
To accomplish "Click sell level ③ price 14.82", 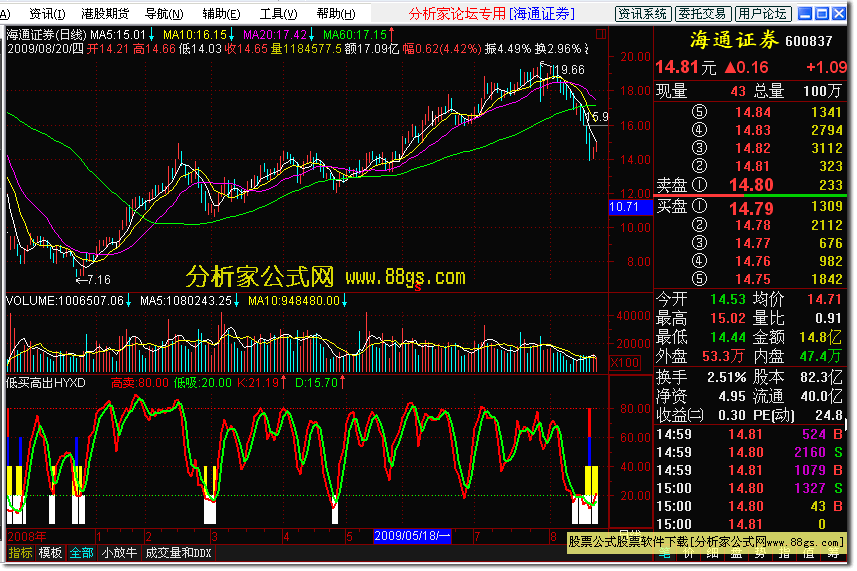I will point(753,148).
